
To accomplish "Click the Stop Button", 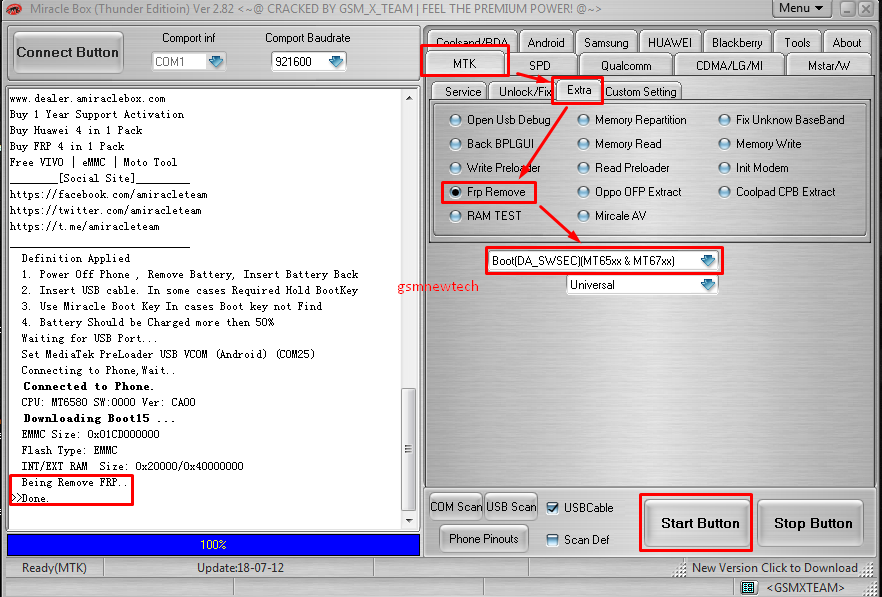I will pos(813,523).
